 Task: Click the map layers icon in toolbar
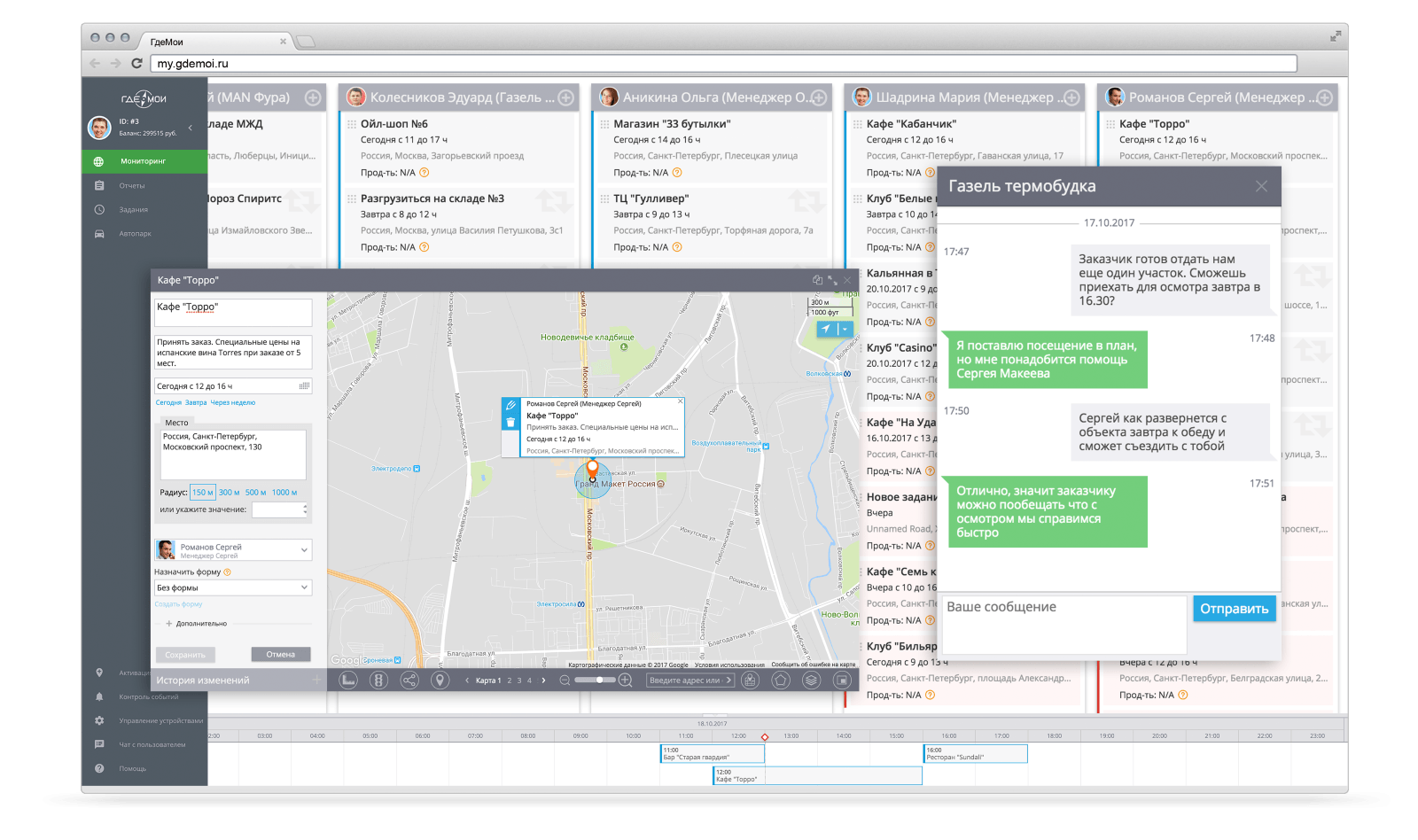coord(811,680)
